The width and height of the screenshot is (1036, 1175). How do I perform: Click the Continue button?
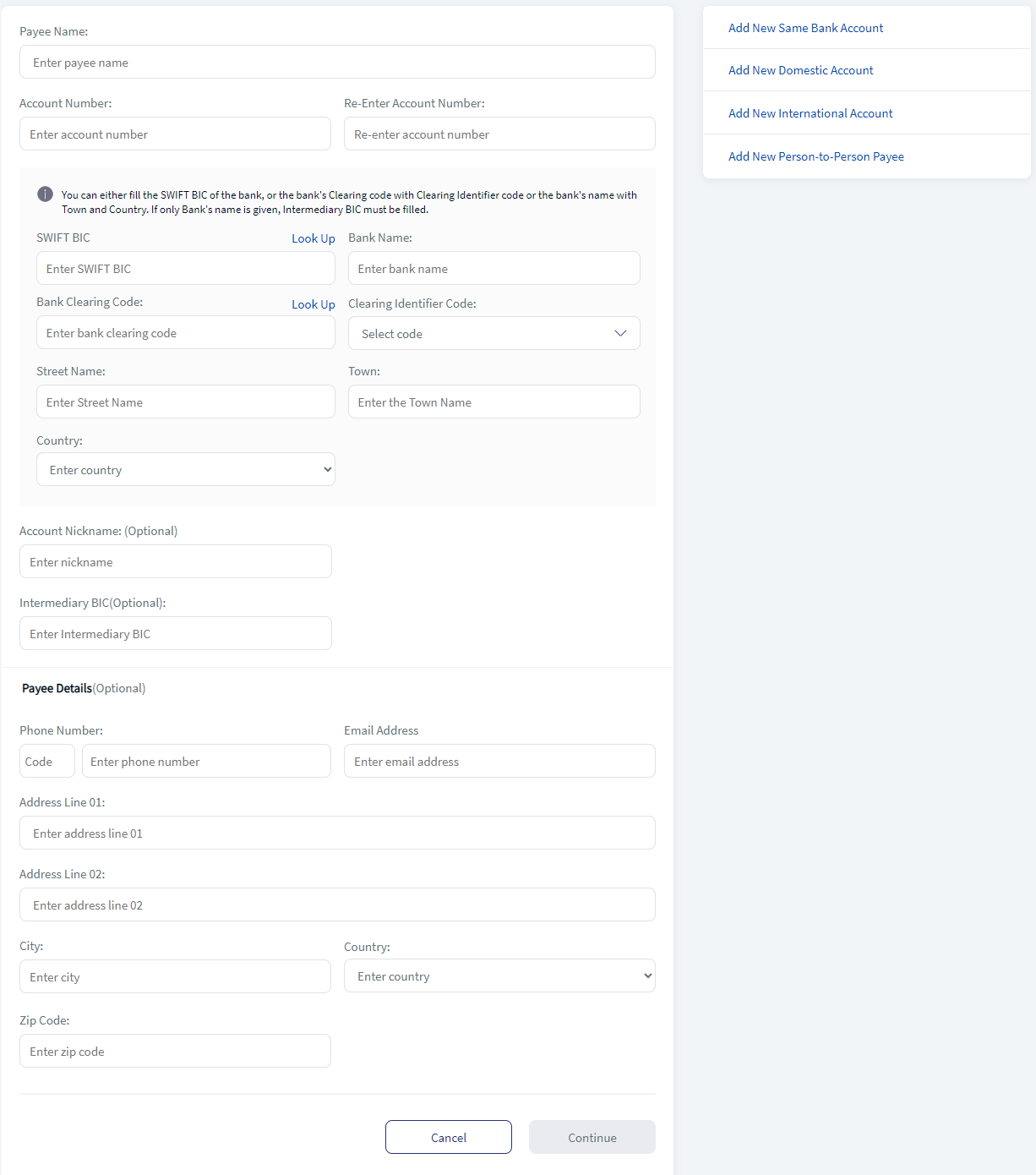coord(592,1137)
